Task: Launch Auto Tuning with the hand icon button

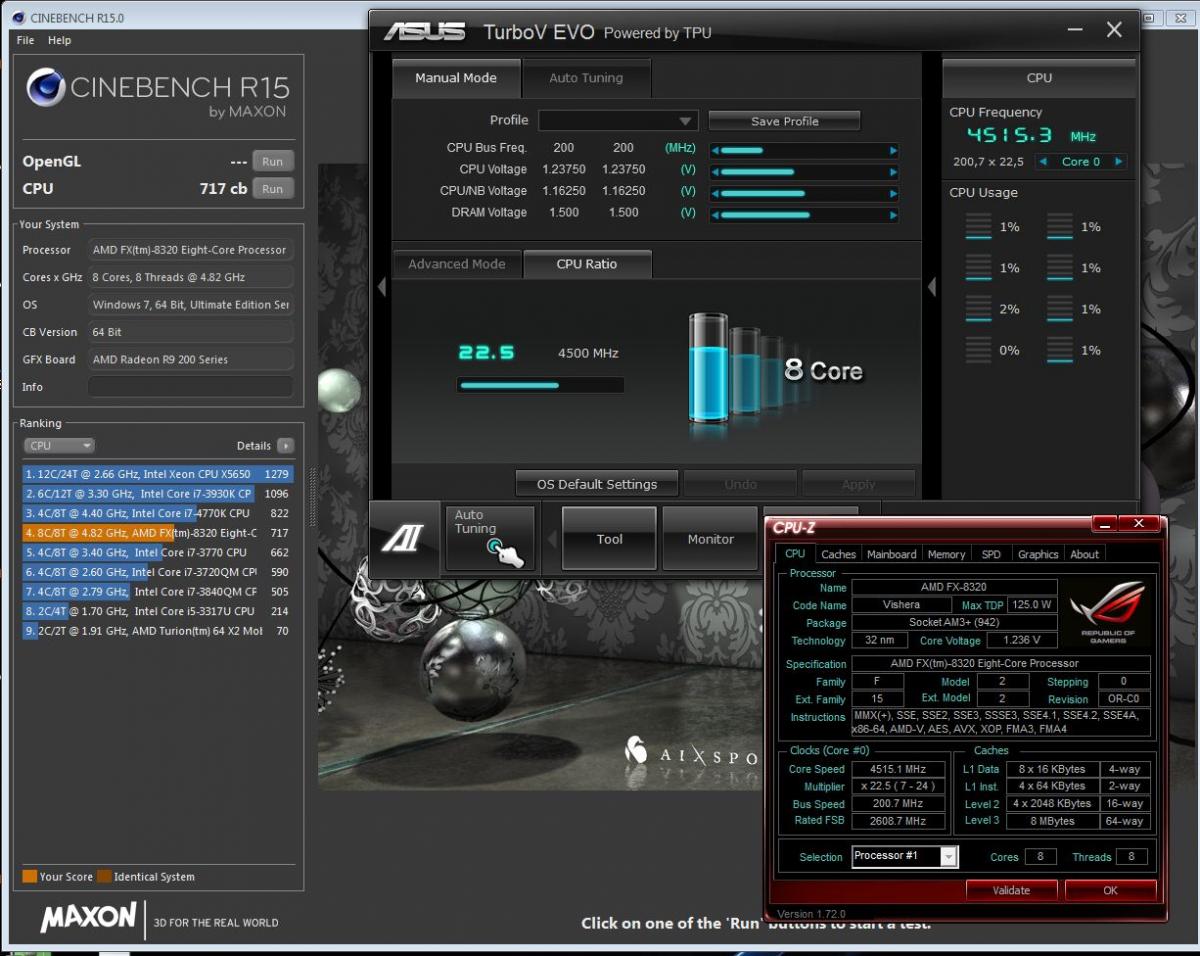Action: (x=490, y=538)
